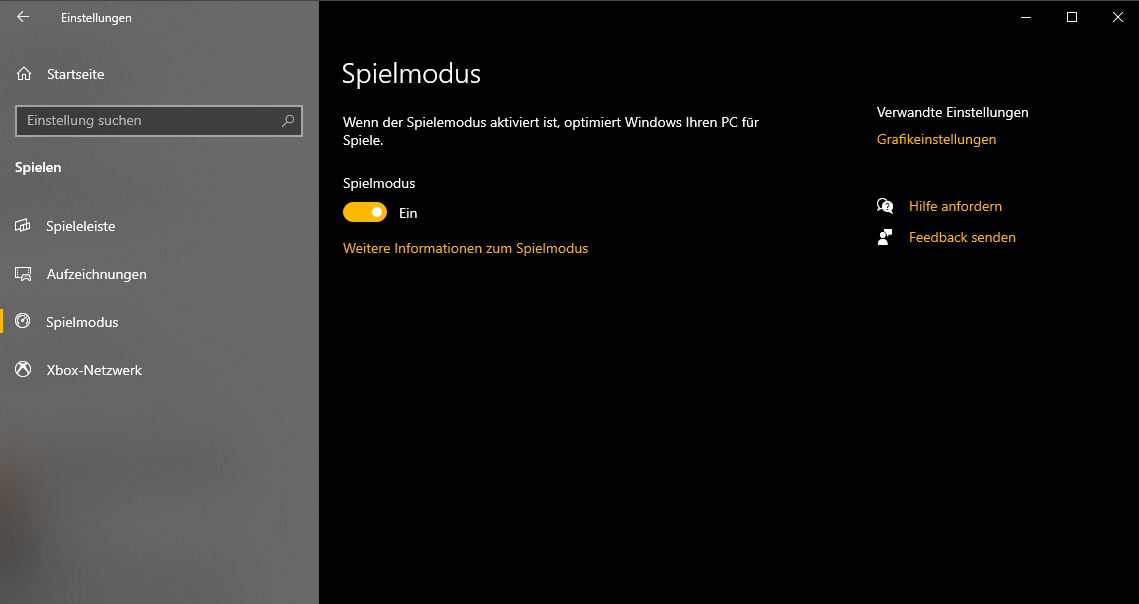Click the Spieleleiste sidebar icon
This screenshot has width=1139, height=604.
[23, 226]
